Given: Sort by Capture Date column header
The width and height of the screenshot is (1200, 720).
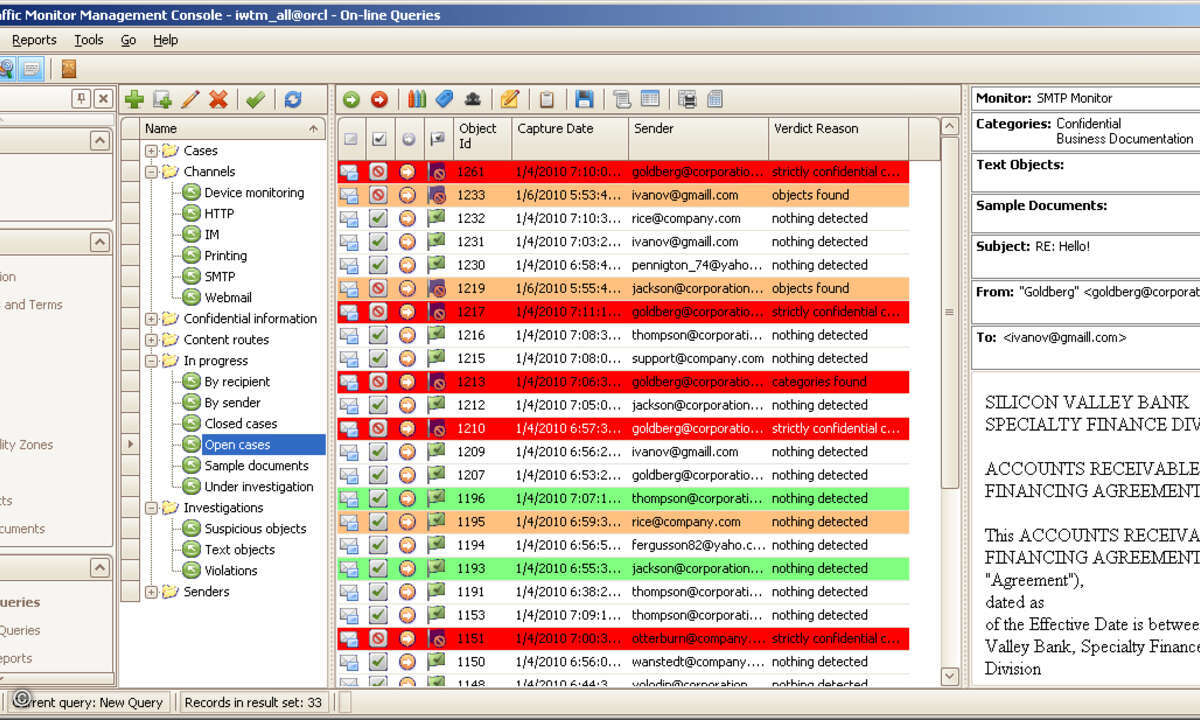Looking at the screenshot, I should (570, 138).
